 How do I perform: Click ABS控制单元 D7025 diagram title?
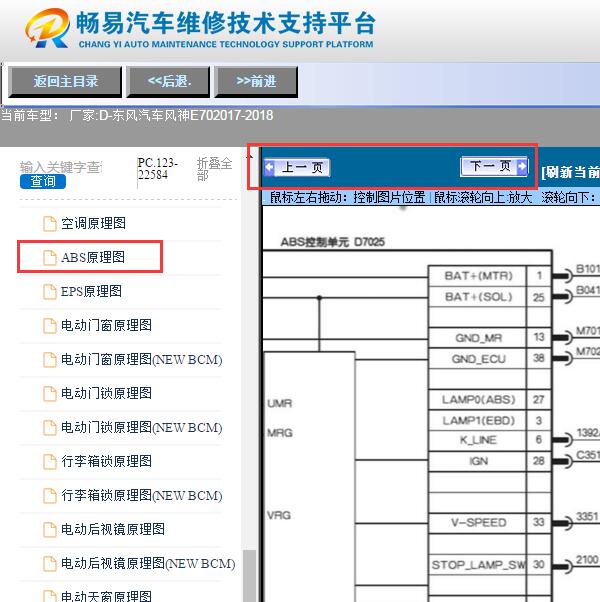332,242
